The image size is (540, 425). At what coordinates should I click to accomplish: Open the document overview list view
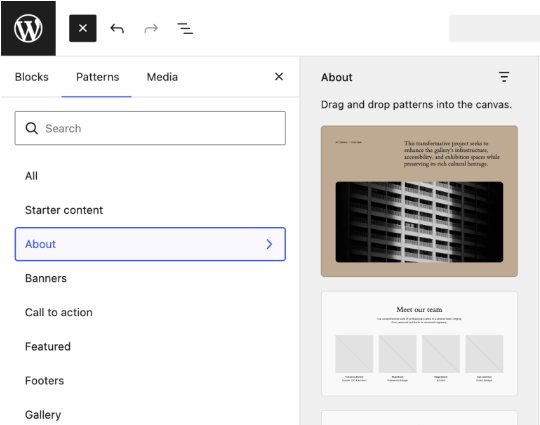click(x=185, y=28)
